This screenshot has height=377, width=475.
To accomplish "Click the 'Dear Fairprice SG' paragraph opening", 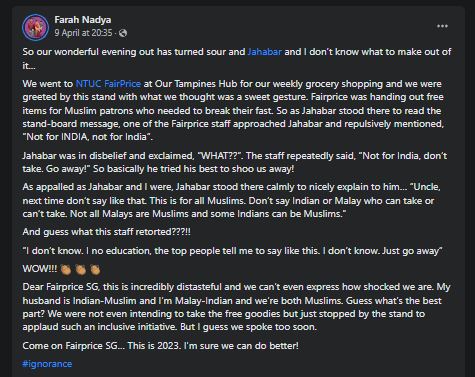I will pyautogui.click(x=236, y=307).
